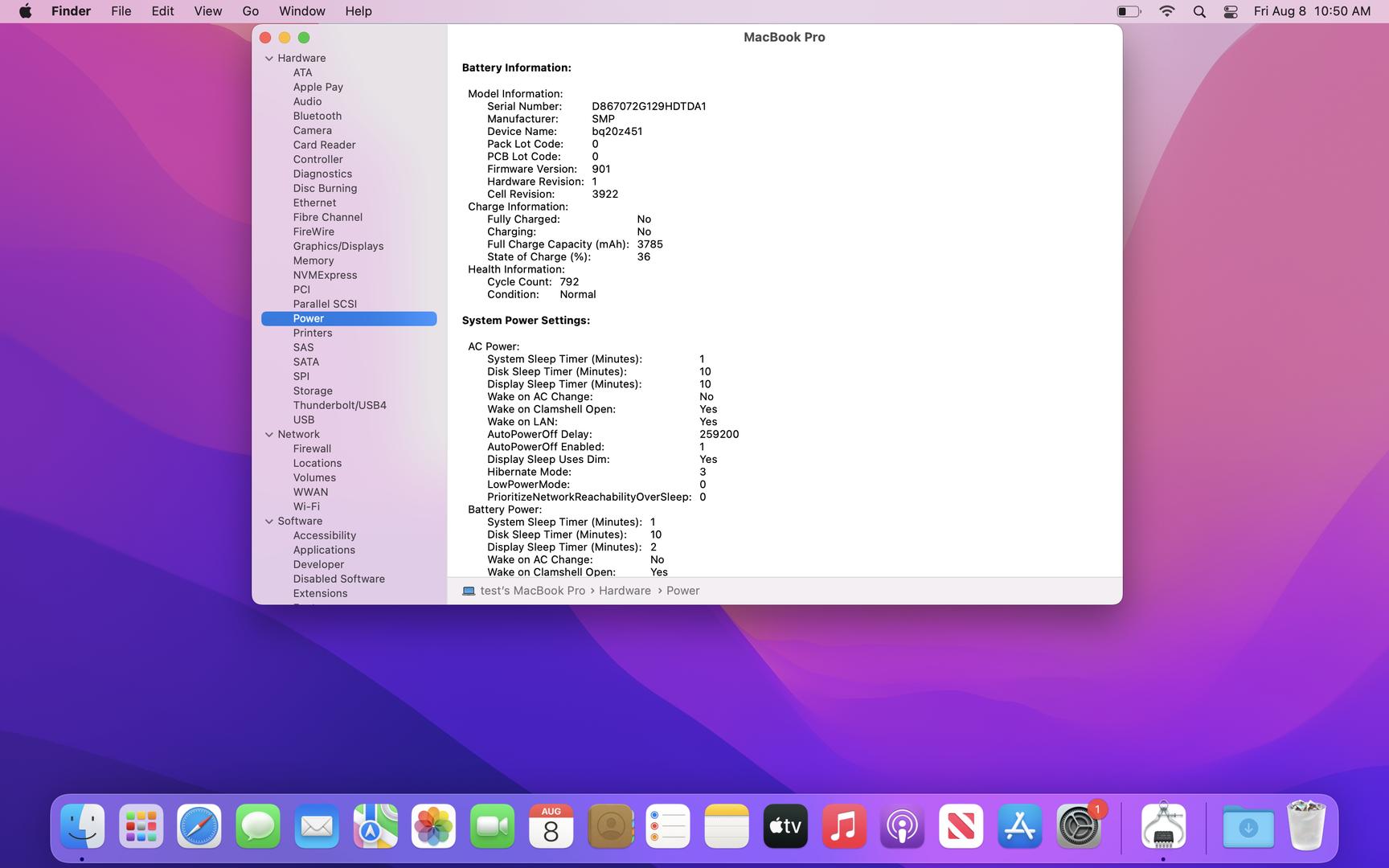
Task: Open Mail app in the Dock
Action: [x=317, y=826]
